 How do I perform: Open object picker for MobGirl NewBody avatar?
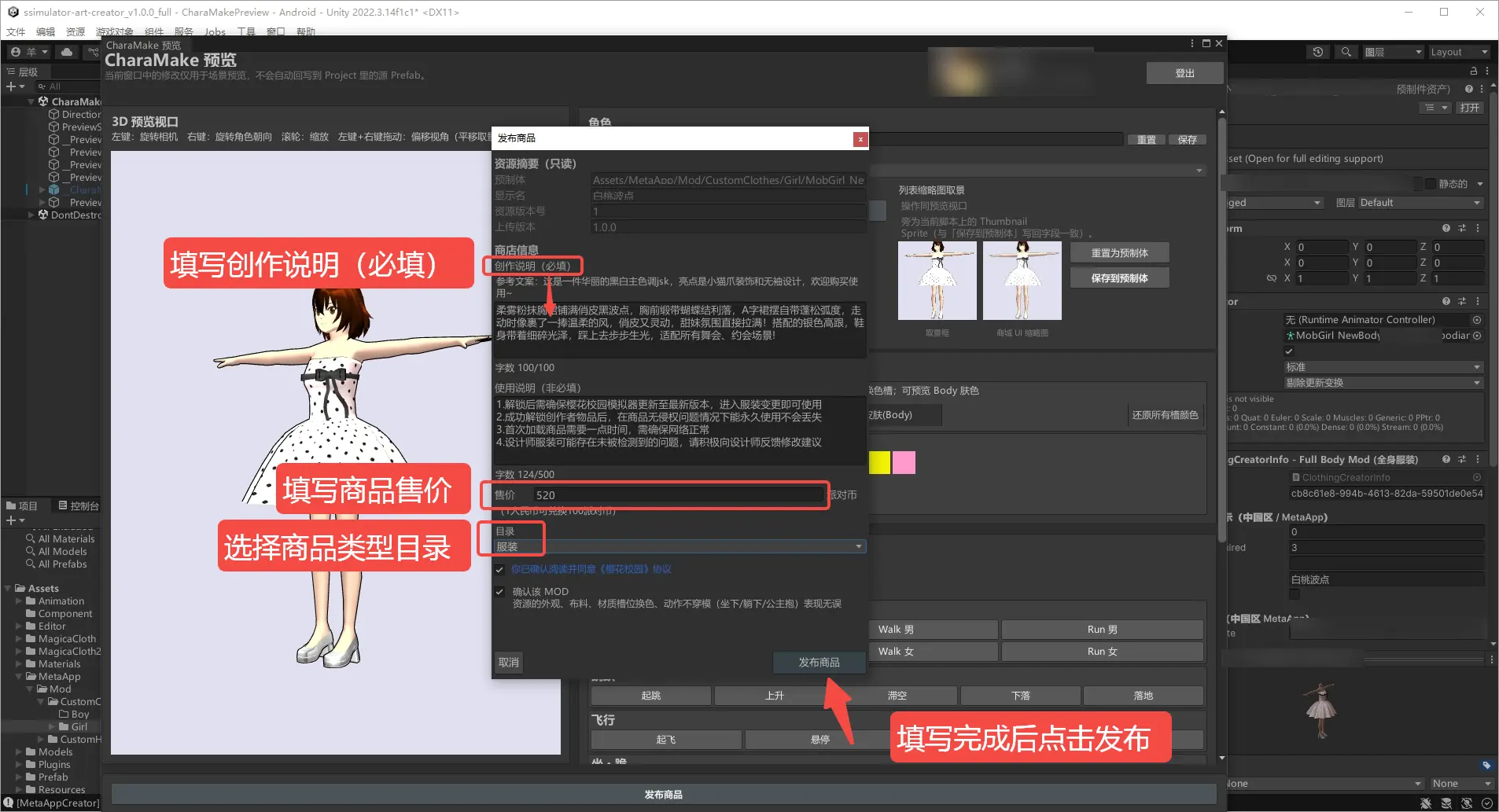click(1477, 336)
